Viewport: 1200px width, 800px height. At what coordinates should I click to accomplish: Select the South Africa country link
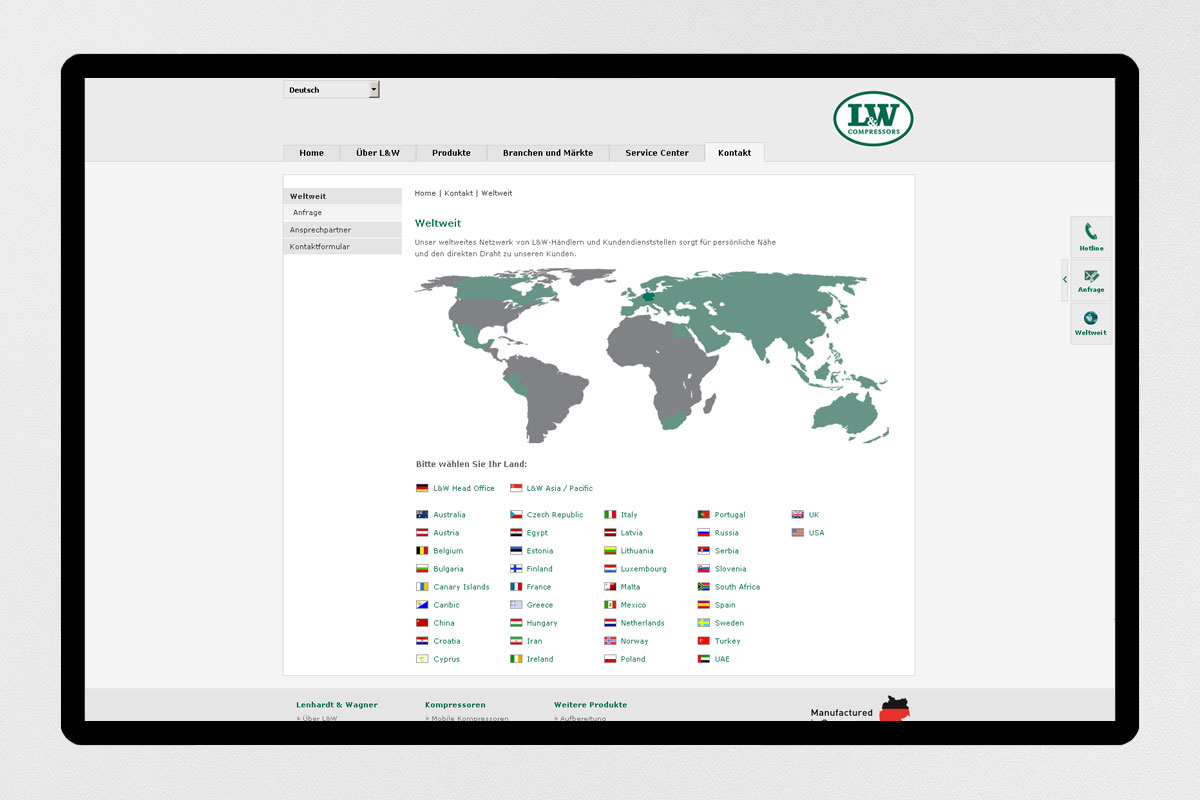(x=737, y=587)
